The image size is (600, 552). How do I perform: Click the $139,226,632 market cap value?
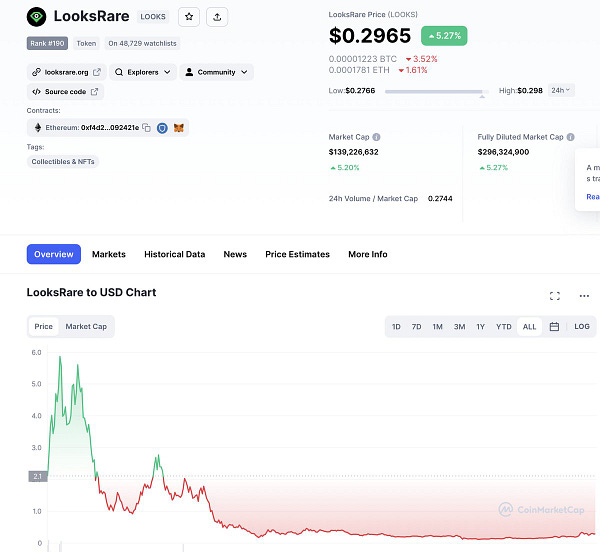[x=353, y=152]
